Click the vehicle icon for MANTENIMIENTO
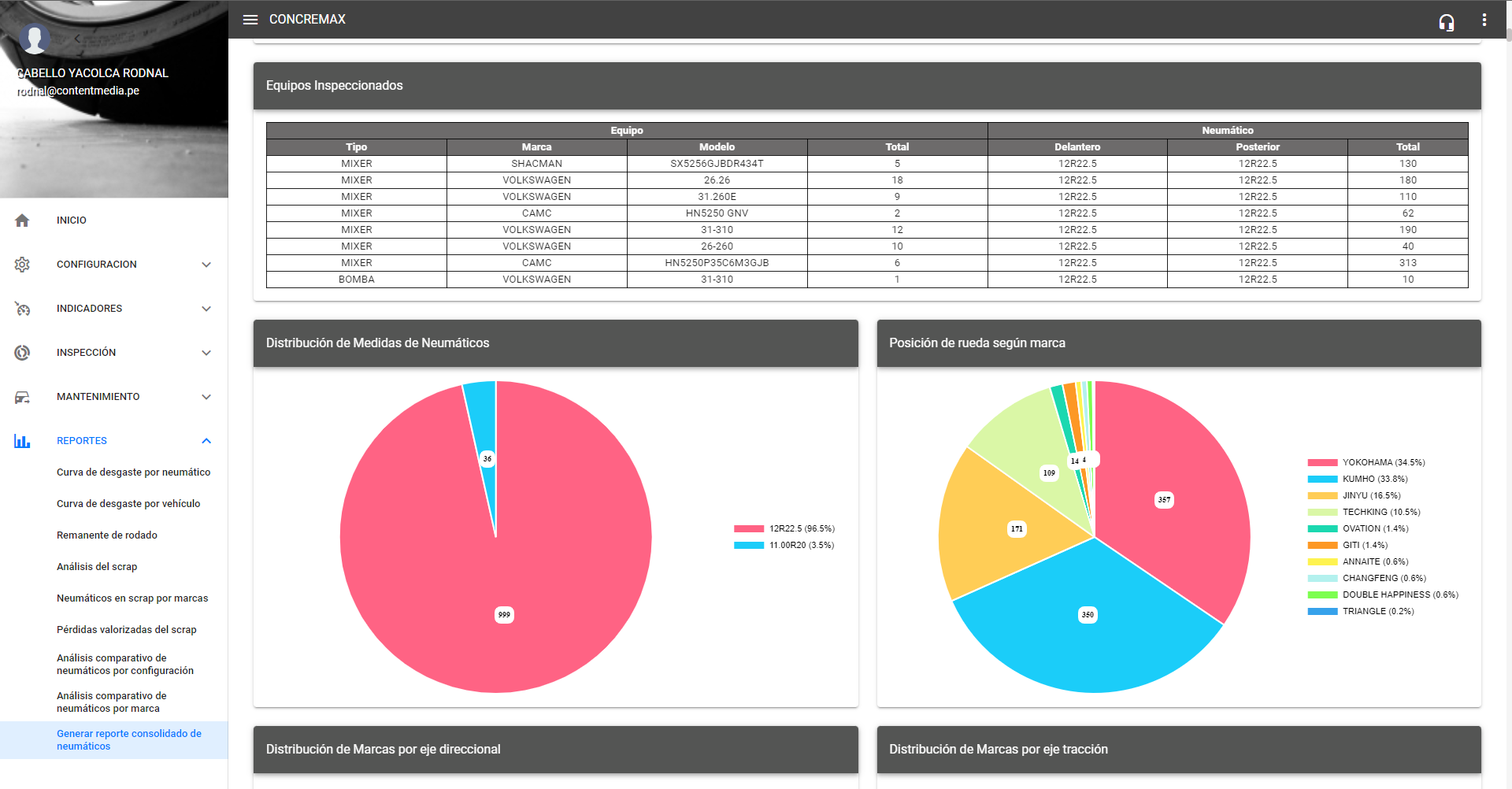This screenshot has height=789, width=1512. tap(22, 397)
